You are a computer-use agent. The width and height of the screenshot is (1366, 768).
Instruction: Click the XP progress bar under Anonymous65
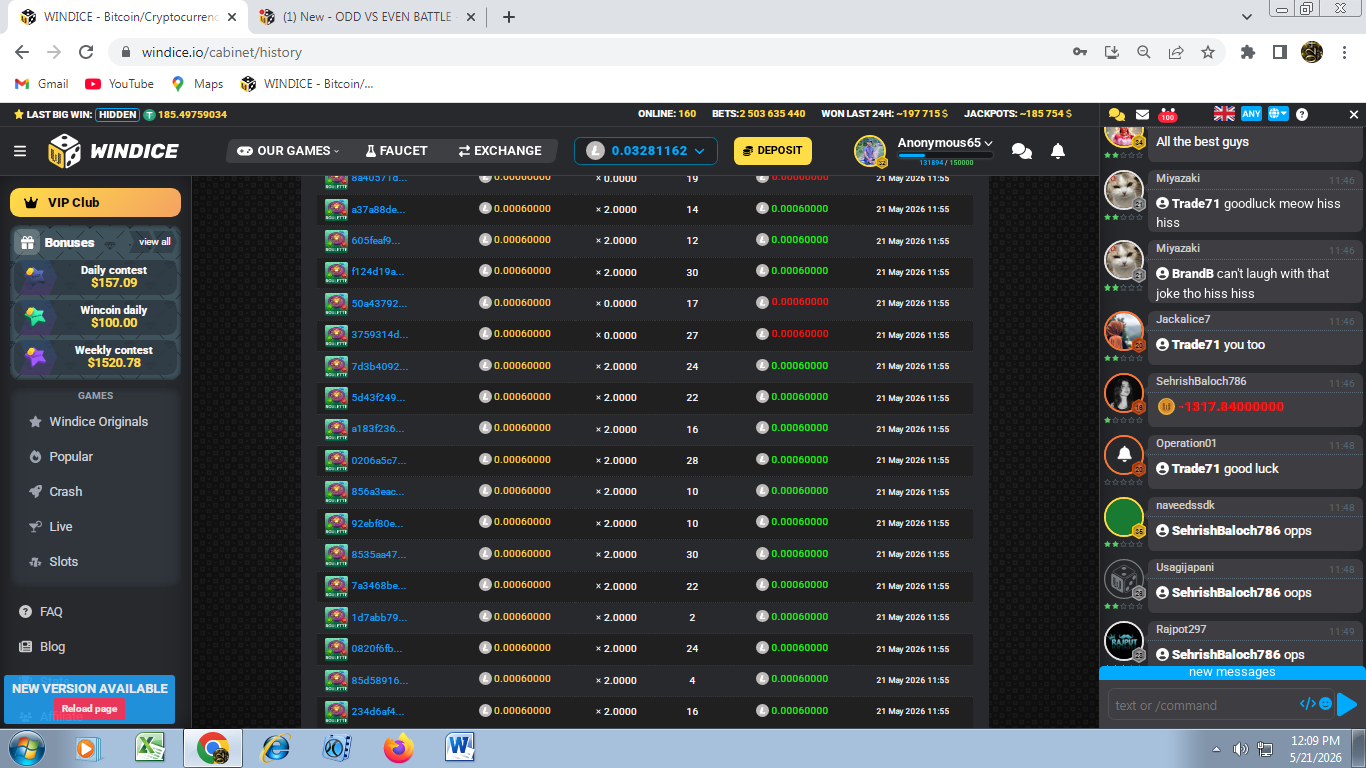[945, 155]
